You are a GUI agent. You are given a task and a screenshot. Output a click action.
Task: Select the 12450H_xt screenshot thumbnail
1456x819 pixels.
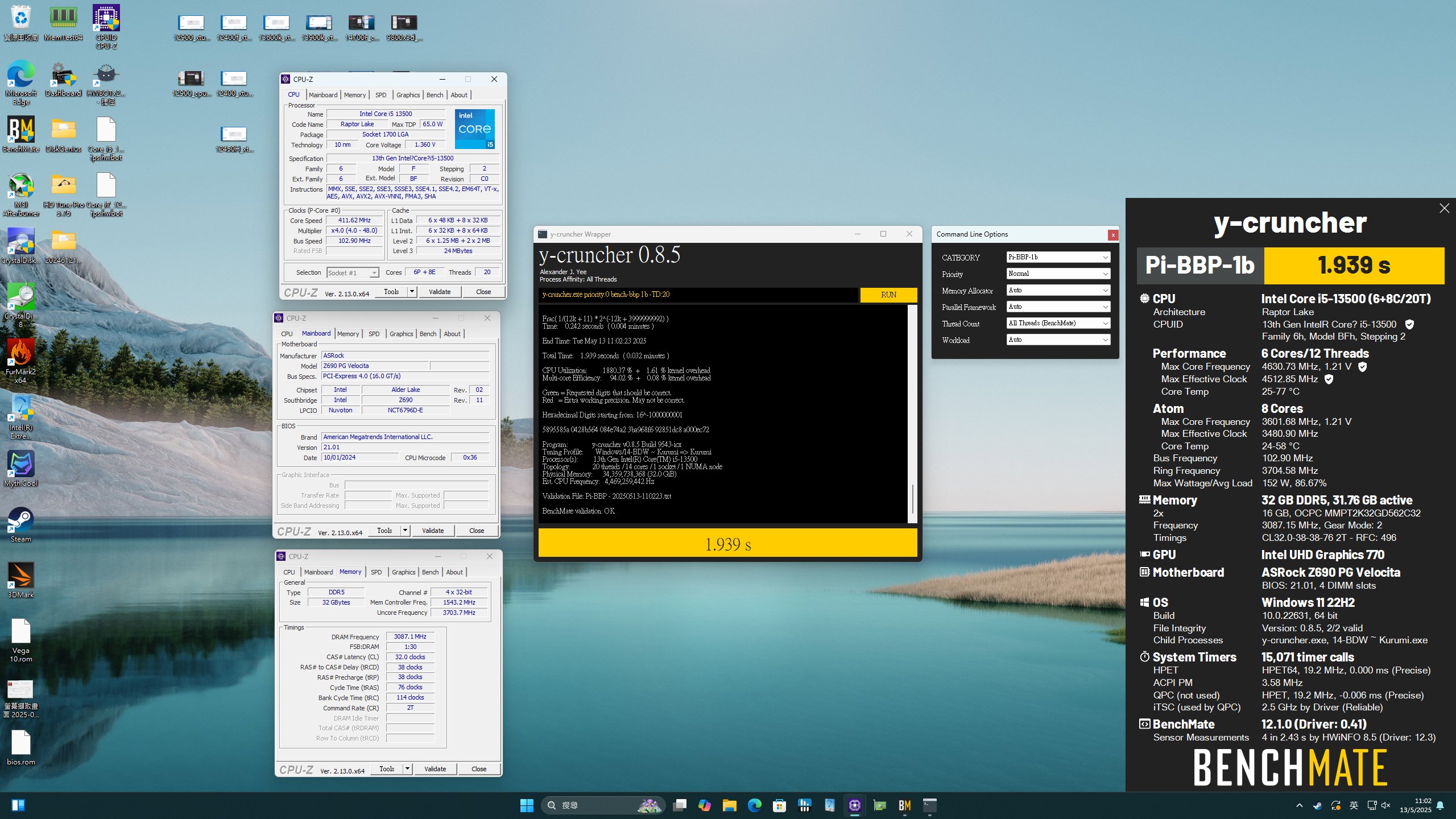(x=234, y=139)
